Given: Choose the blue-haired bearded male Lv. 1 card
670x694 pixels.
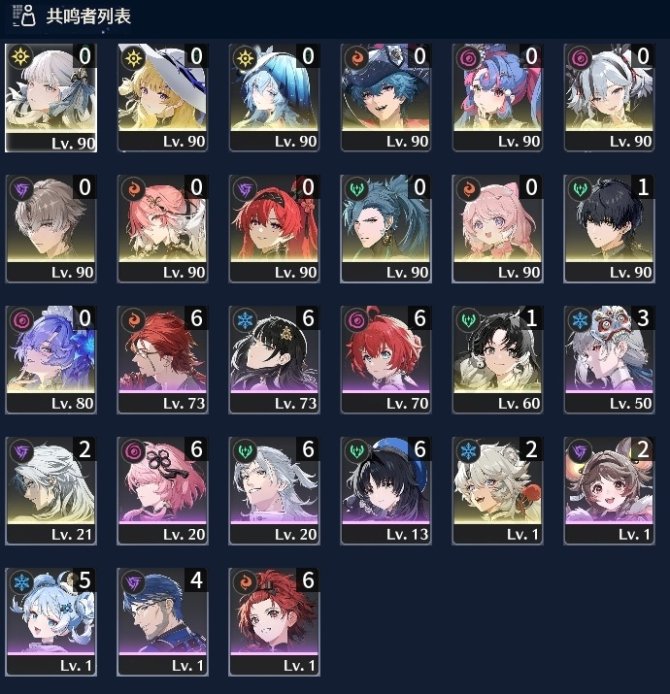Looking at the screenshot, I should point(162,621).
